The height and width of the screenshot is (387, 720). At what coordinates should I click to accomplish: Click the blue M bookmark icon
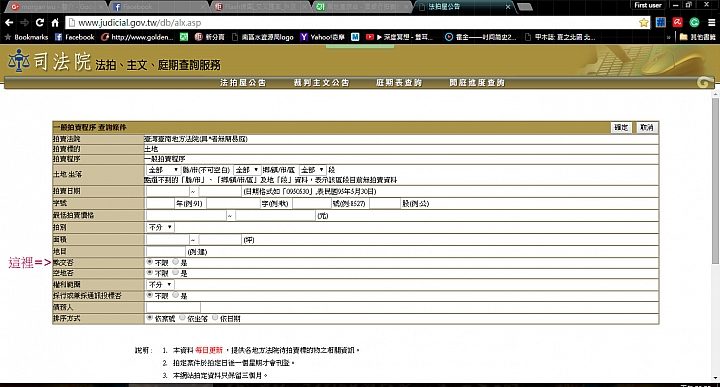click(x=355, y=37)
